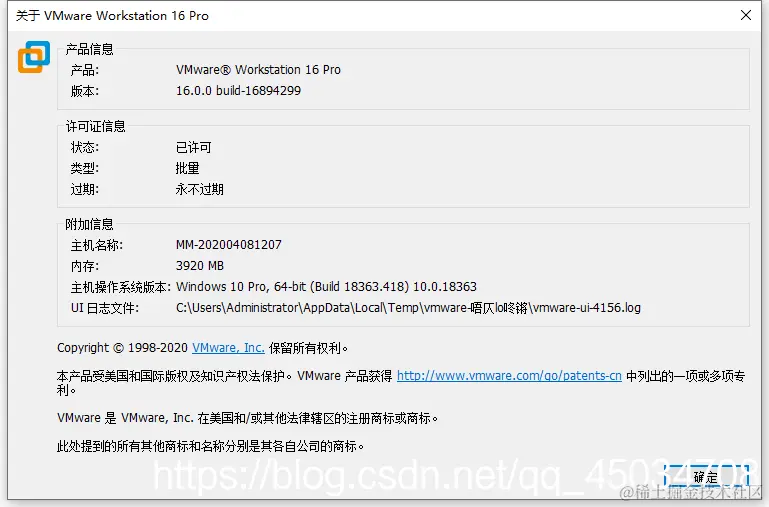Viewport: 769px width, 507px height.
Task: Open the VMware, Inc. hyperlink
Action: point(228,348)
